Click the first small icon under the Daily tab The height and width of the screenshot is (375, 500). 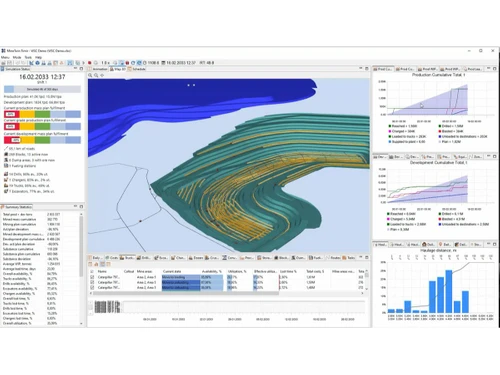tap(90, 264)
